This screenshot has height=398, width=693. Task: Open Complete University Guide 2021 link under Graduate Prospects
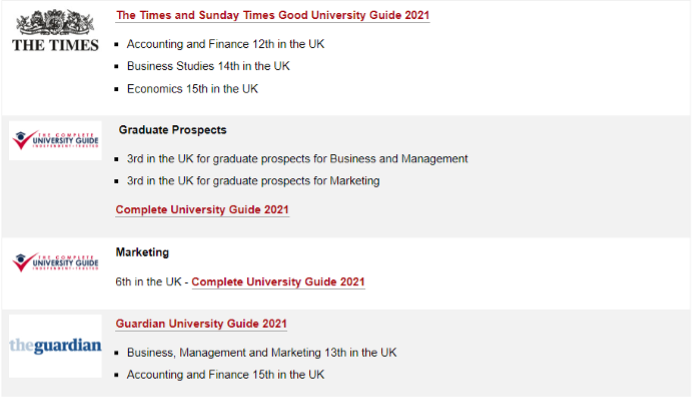[x=202, y=209]
